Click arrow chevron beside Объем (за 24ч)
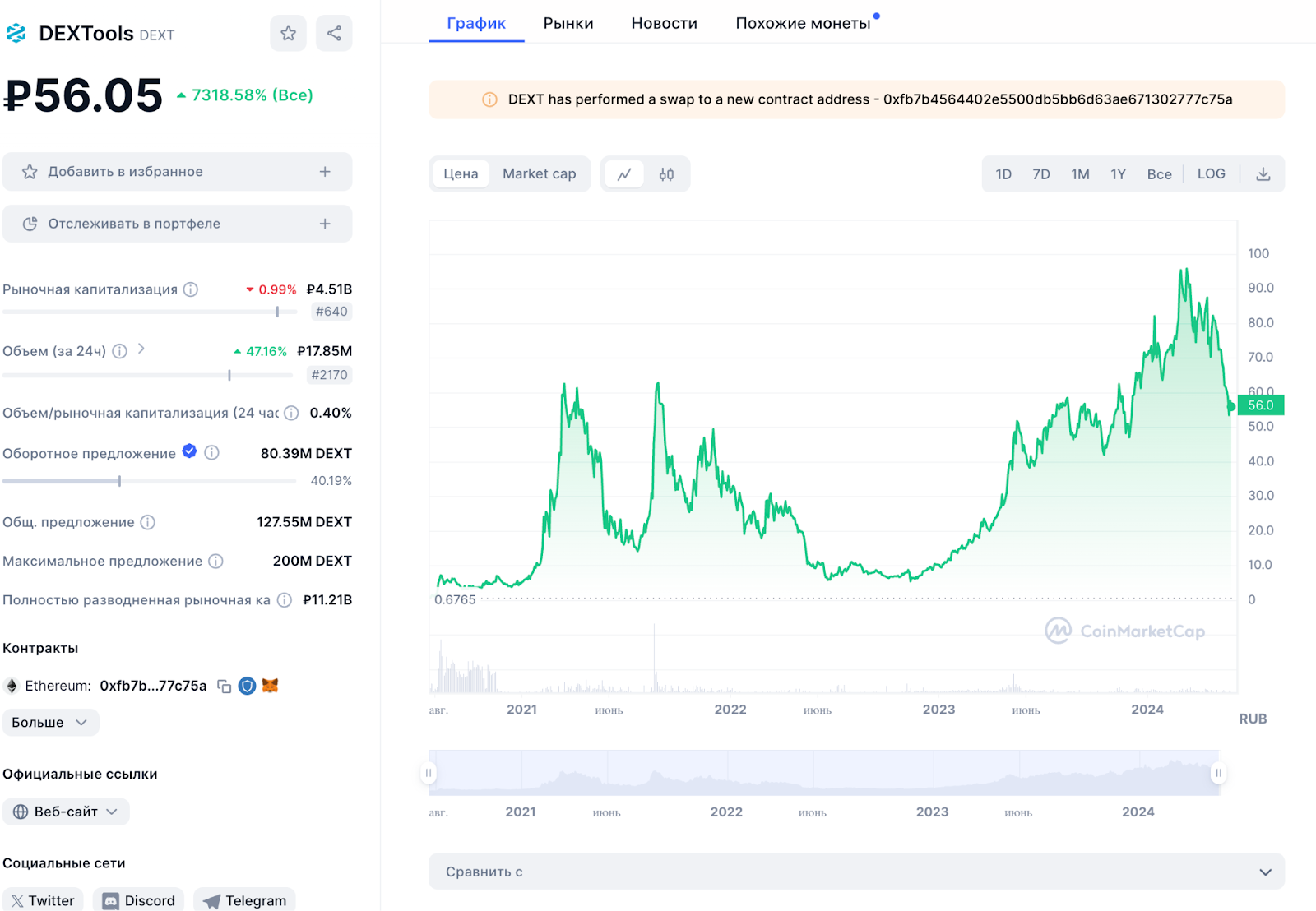The height and width of the screenshot is (911, 1316). (141, 349)
